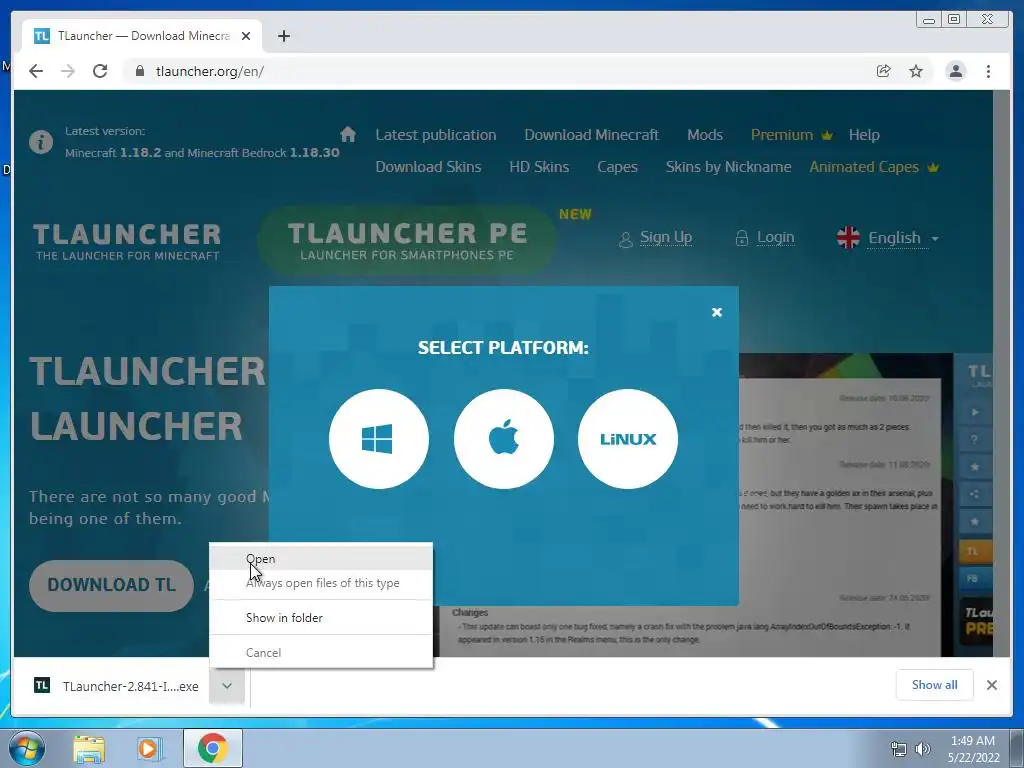Select the Windows platform icon
Viewport: 1024px width, 768px height.
tap(379, 439)
